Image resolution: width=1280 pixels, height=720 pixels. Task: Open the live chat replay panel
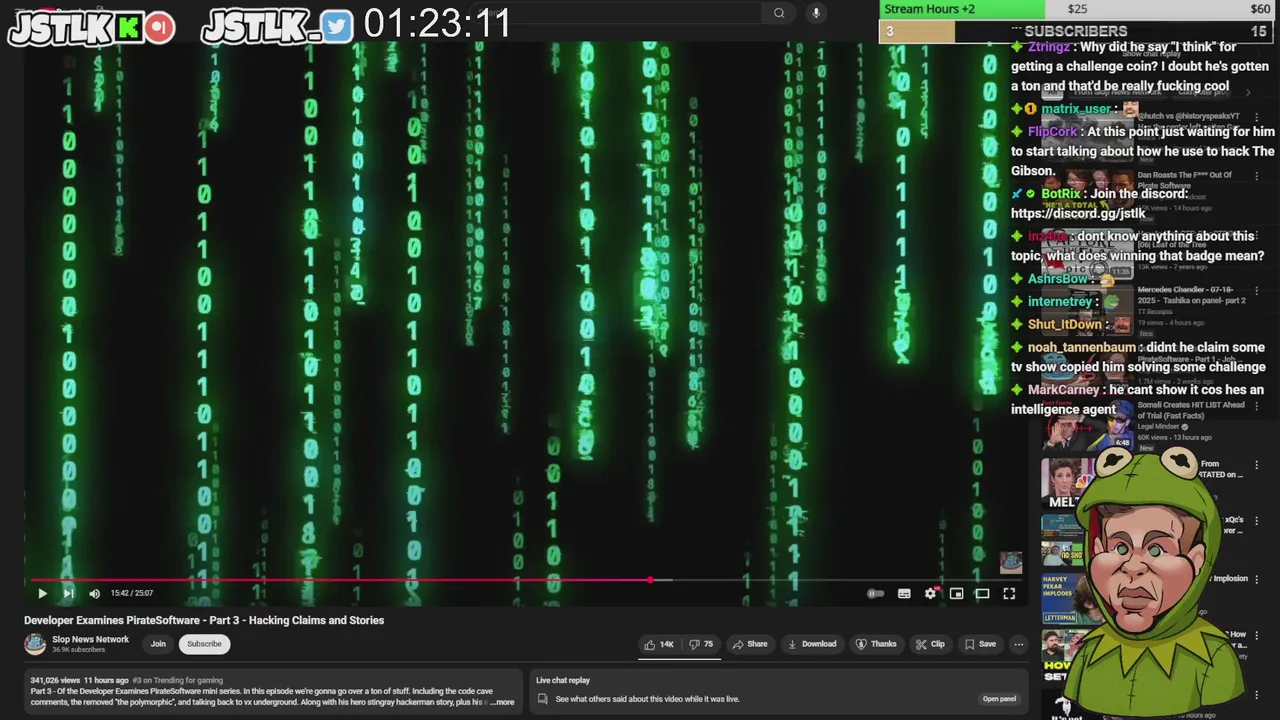[999, 699]
